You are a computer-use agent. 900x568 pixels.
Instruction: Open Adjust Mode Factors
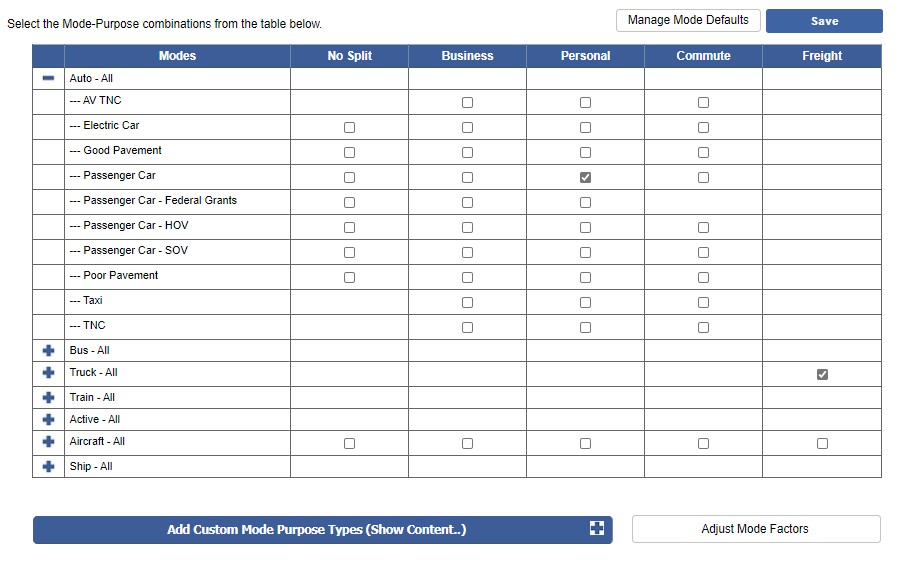(x=755, y=529)
